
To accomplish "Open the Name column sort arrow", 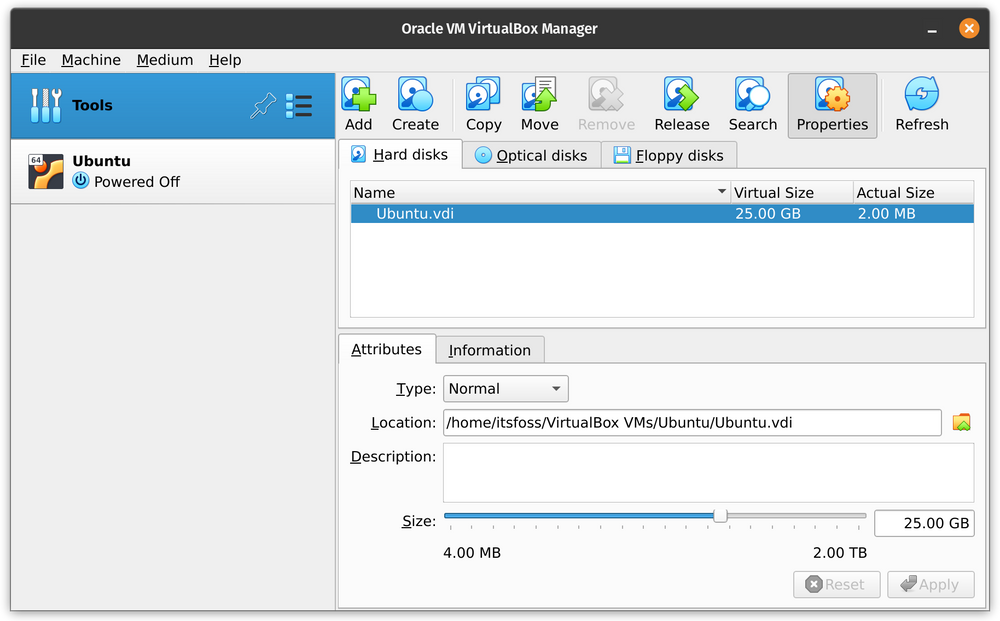I will point(720,191).
